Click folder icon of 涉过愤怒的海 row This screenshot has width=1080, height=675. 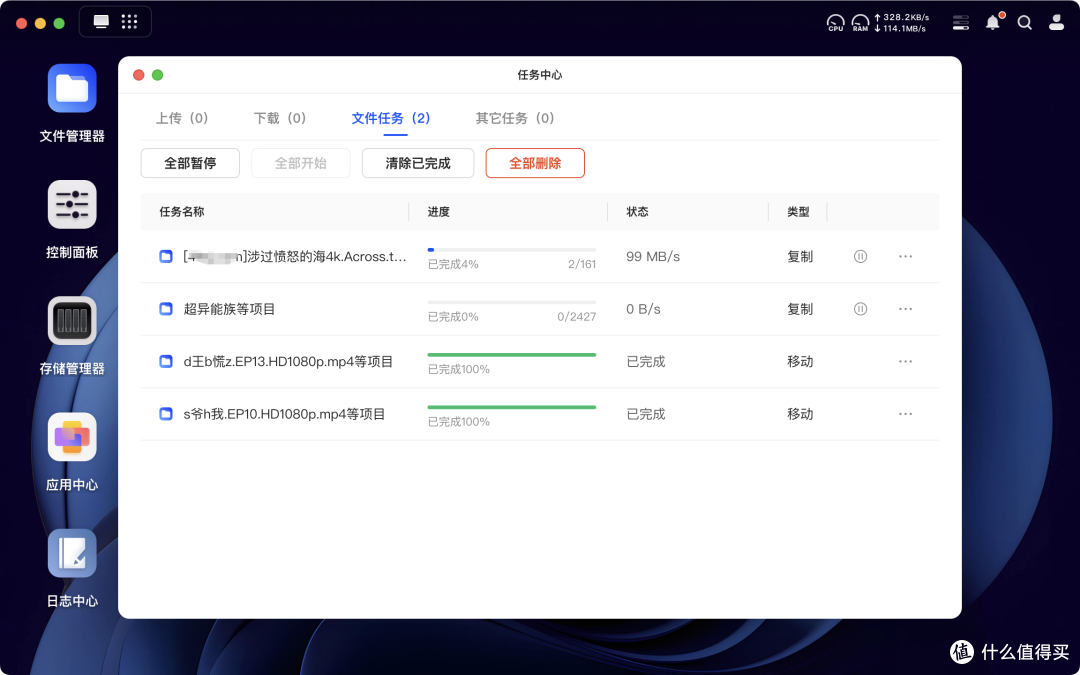tap(165, 256)
